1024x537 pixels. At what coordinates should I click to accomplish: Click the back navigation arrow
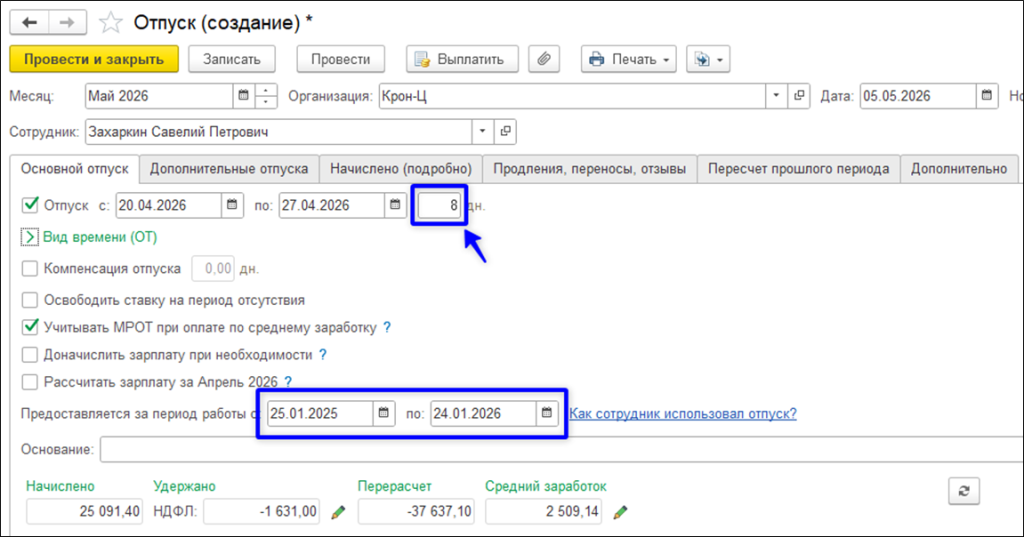29,23
